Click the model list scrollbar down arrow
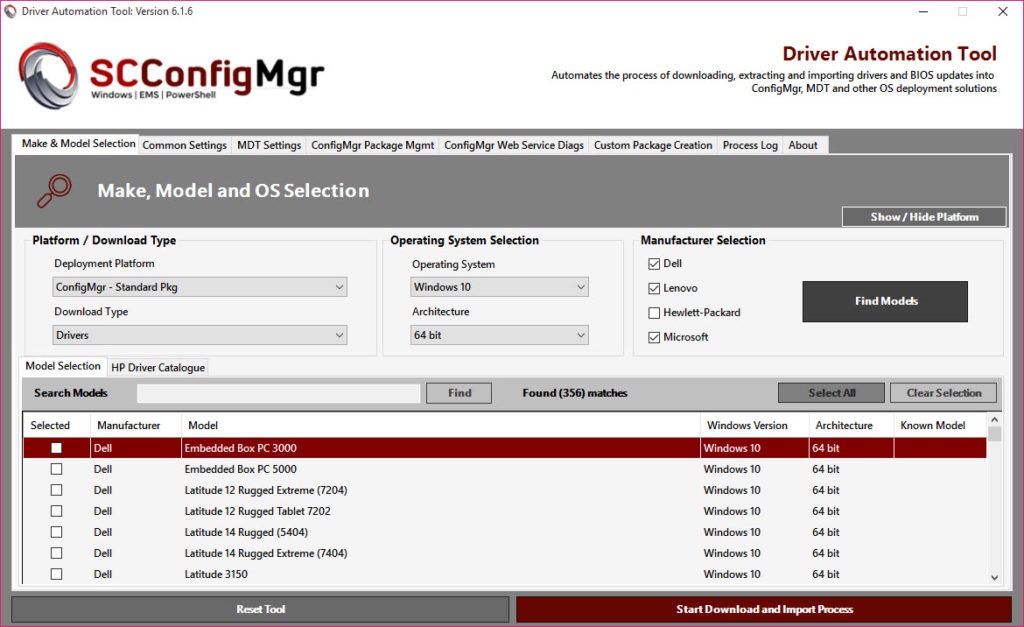Screen dimensions: 1024x627 coord(995,577)
